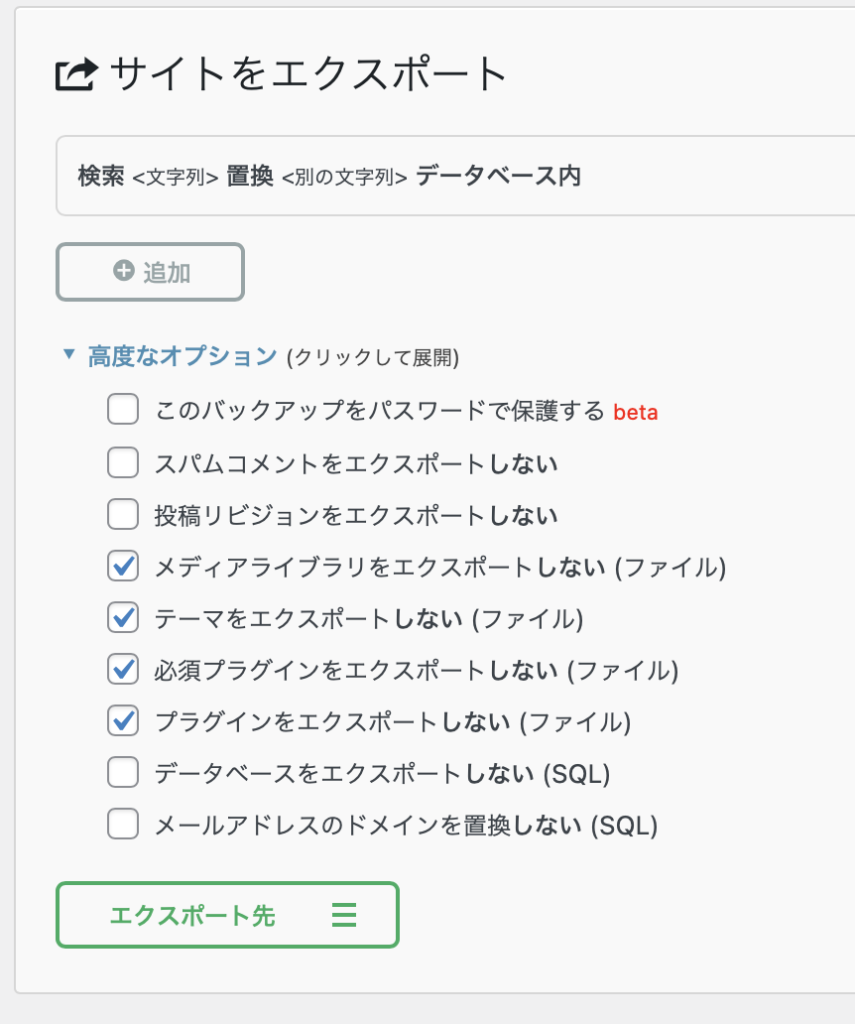The height and width of the screenshot is (1024, 855).
Task: Uncheck 必須プラグインをエクスポートしない checkbox
Action: (123, 670)
